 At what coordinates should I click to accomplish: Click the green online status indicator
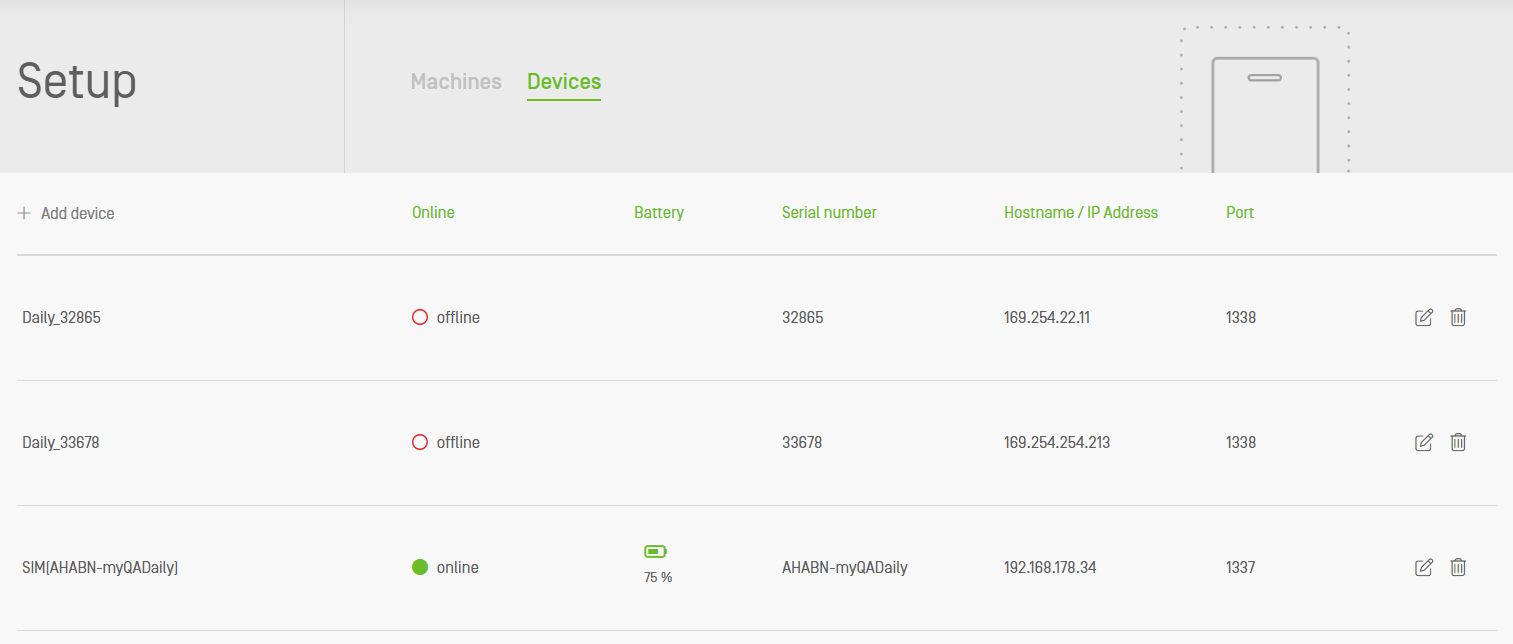coord(420,567)
